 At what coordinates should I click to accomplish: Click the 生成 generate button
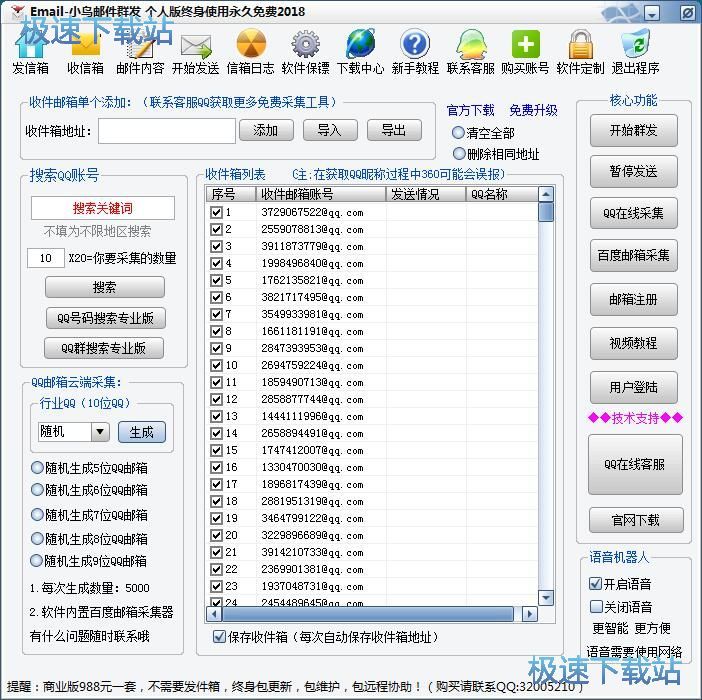coord(142,432)
